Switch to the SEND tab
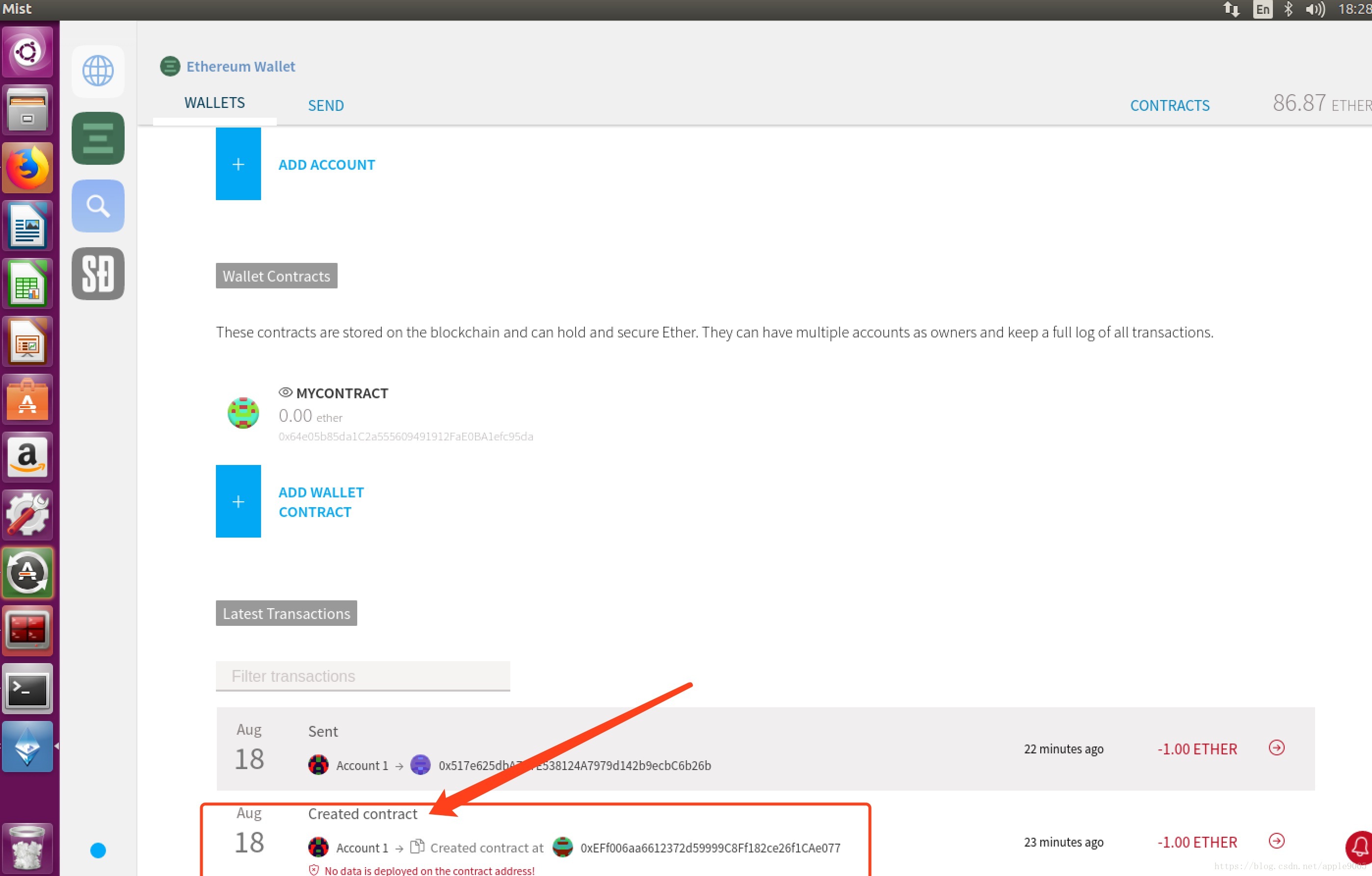Screen dimensions: 1372x876 tap(325, 105)
